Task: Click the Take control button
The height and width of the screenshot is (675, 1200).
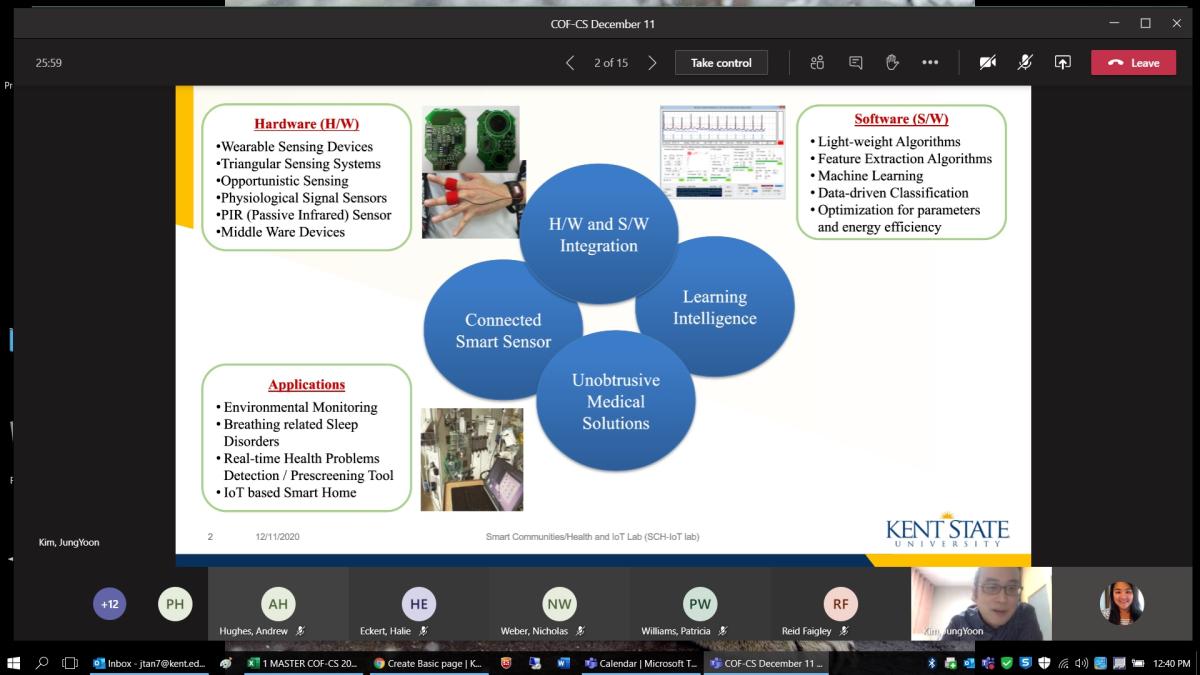Action: (721, 62)
